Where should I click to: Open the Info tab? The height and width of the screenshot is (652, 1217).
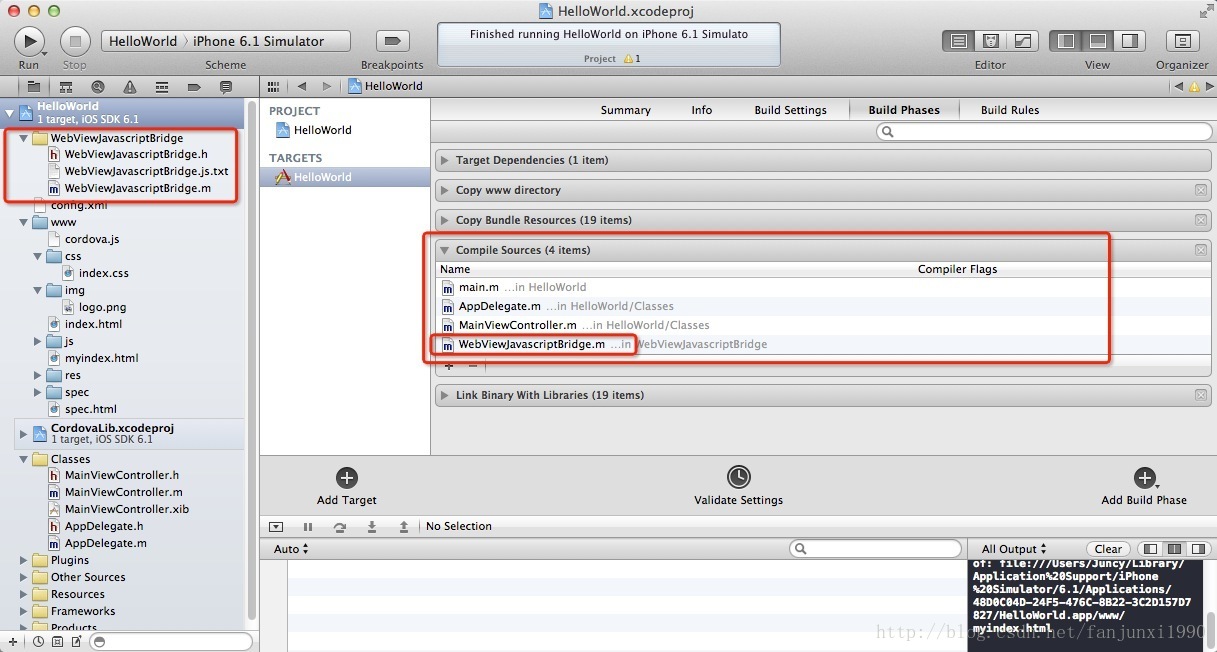click(x=702, y=110)
